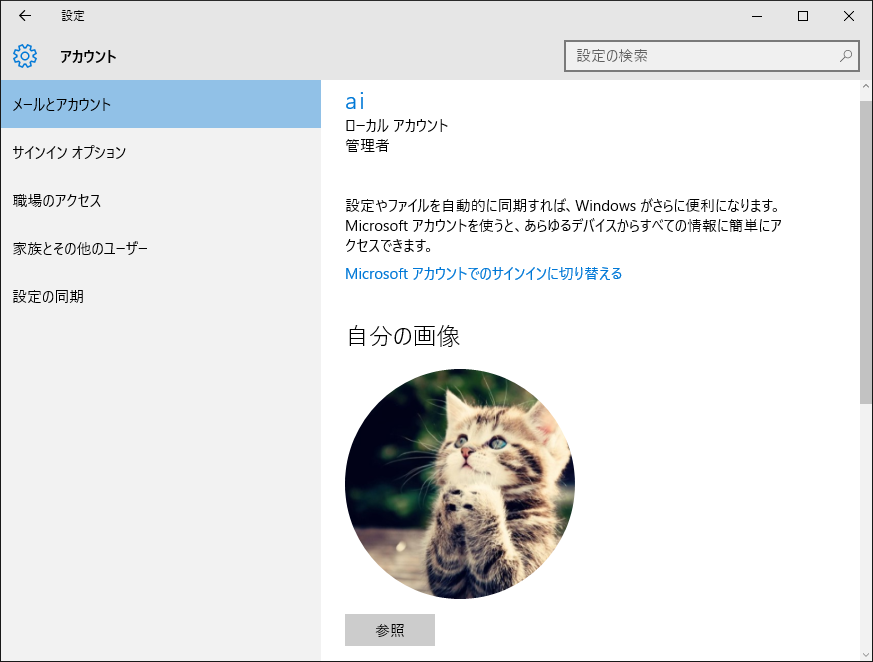Viewport: 873px width, 662px height.
Task: Maximize the 設定 window
Action: pyautogui.click(x=803, y=16)
